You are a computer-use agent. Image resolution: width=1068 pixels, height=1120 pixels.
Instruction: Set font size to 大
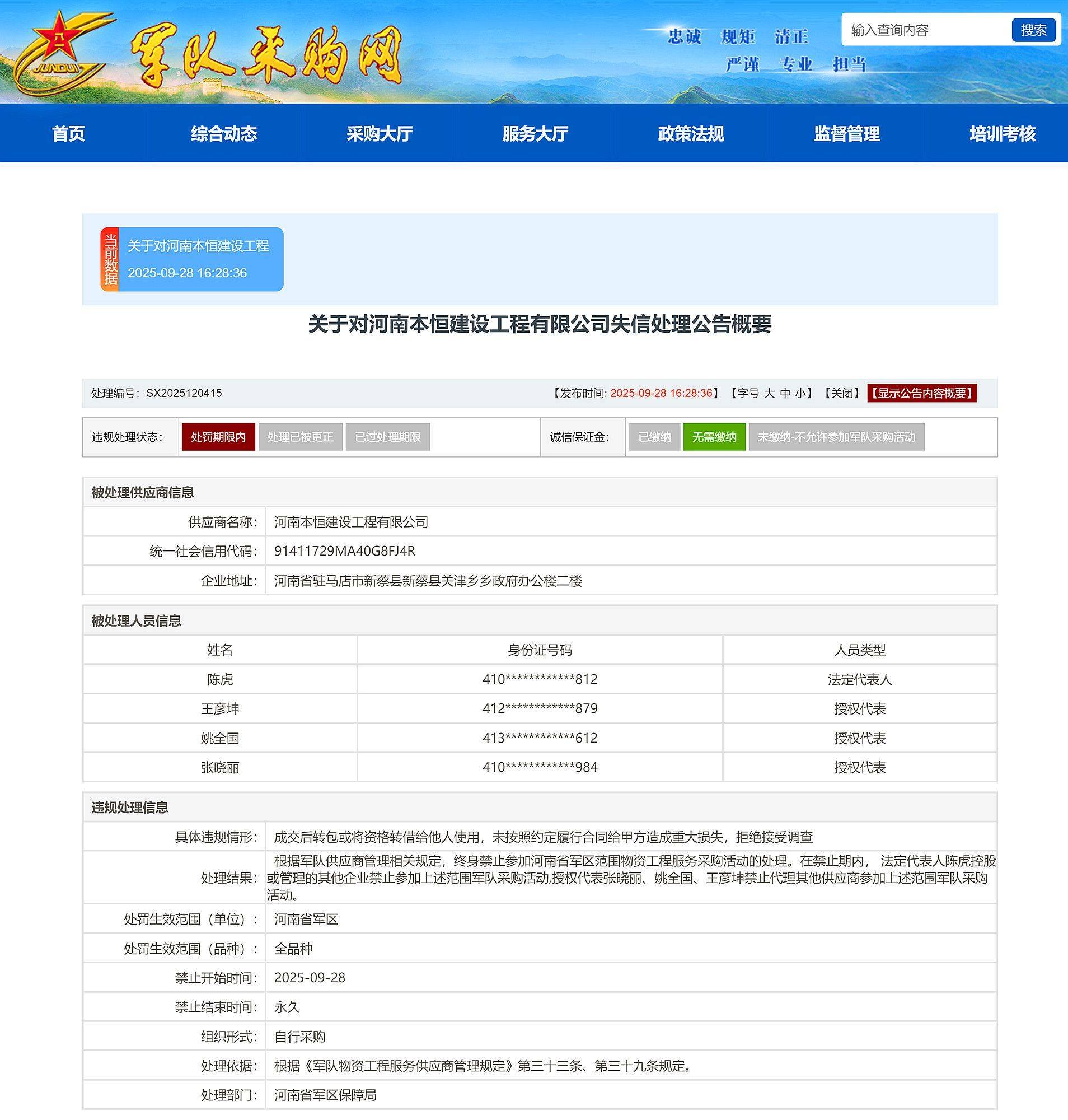click(769, 393)
